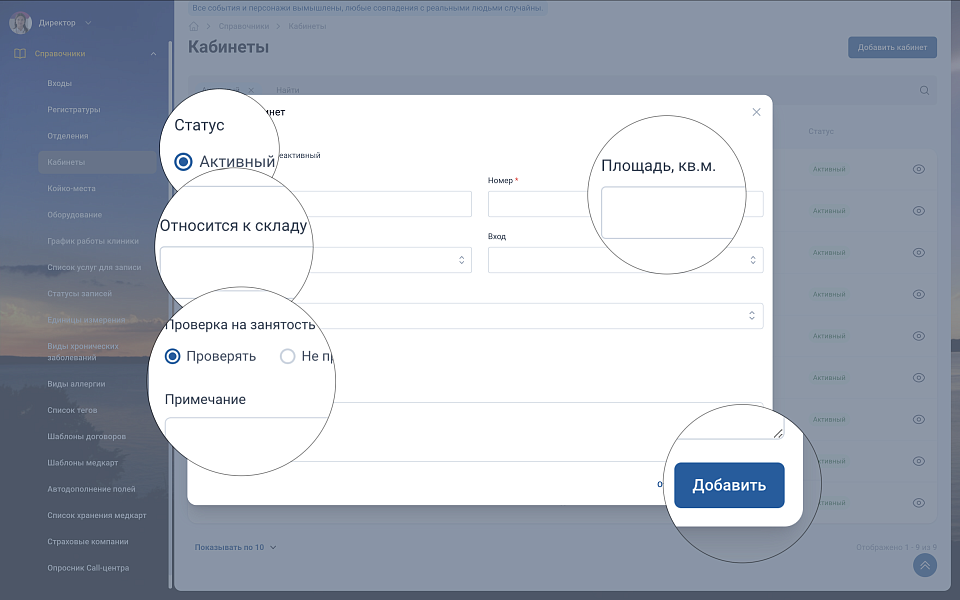960x600 pixels.
Task: Go to Оборудование sidebar item
Action: pos(74,215)
